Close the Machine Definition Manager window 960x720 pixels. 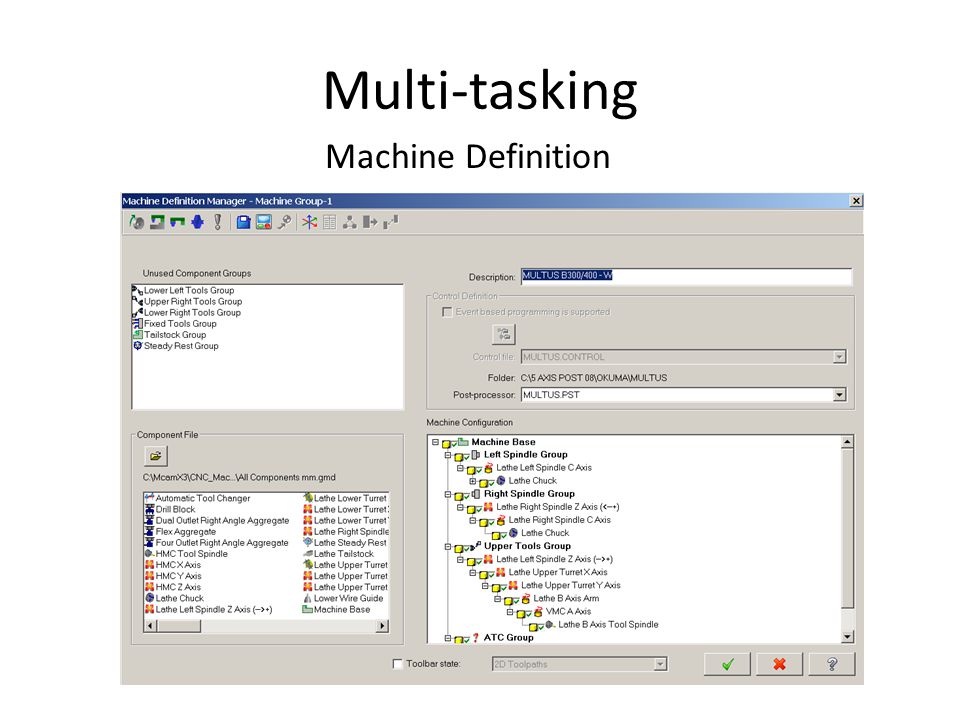pyautogui.click(x=856, y=201)
